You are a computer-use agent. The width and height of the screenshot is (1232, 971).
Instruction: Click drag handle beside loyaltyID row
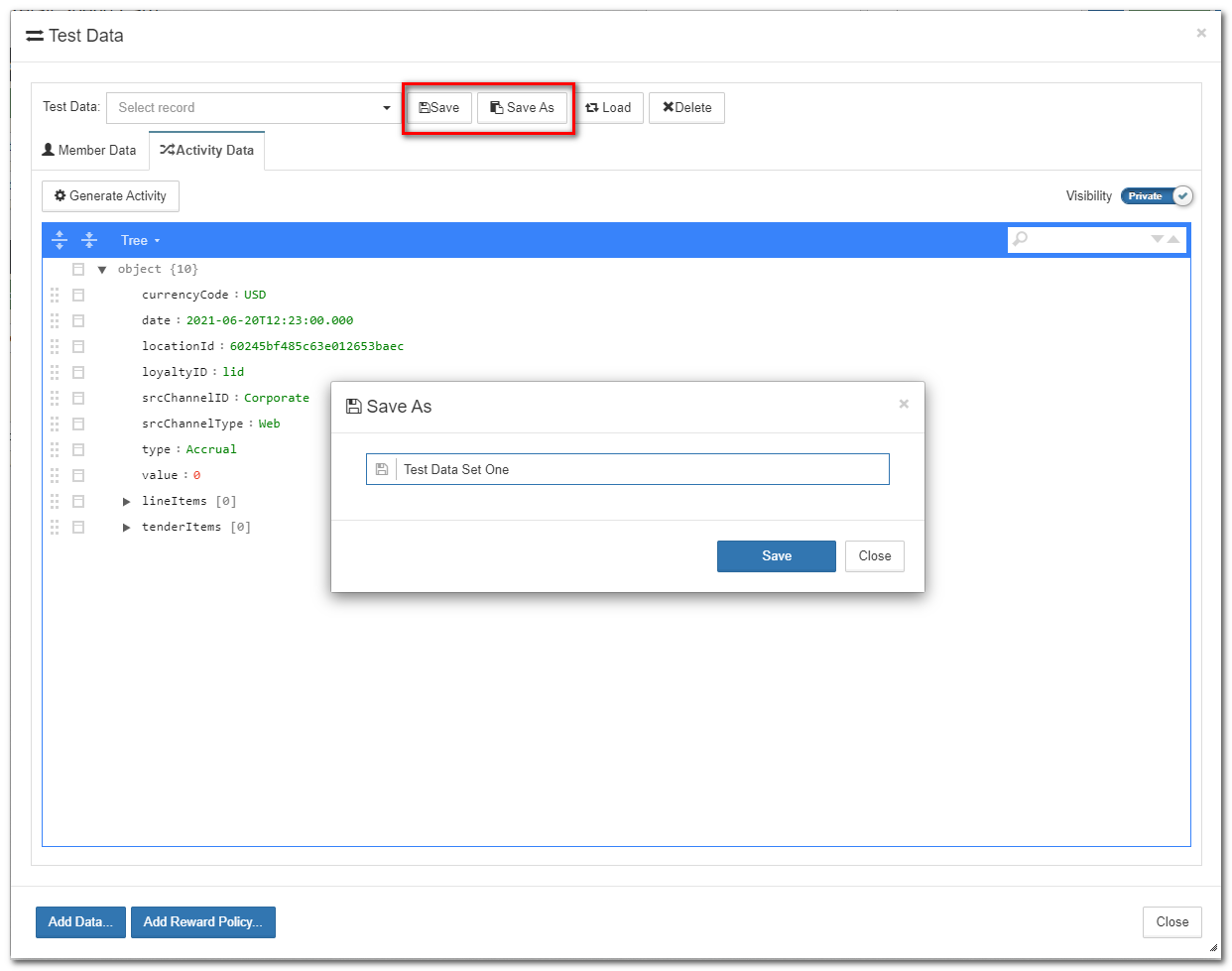[55, 372]
